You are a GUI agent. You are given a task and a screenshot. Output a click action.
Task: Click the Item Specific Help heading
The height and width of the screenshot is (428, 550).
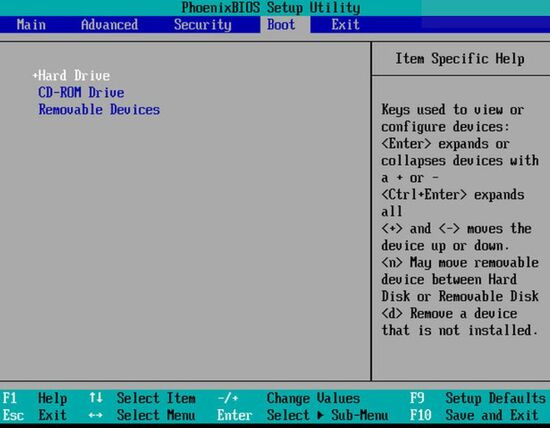[460, 58]
